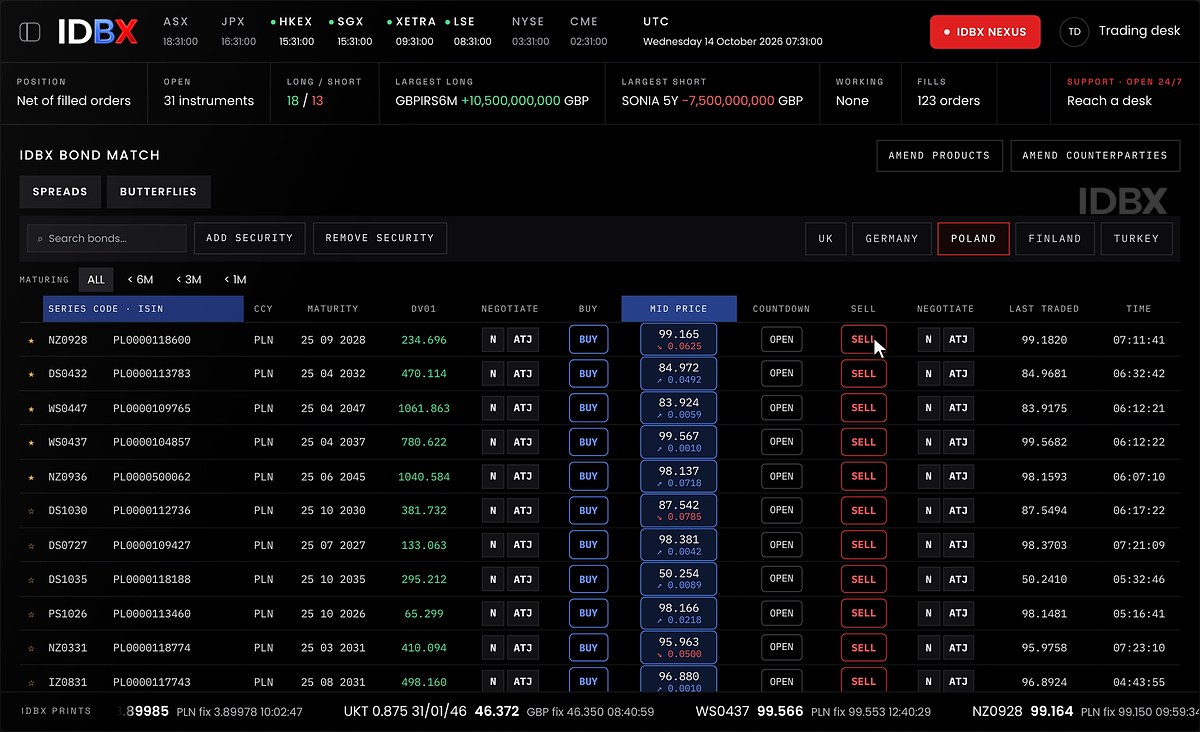This screenshot has height=732, width=1200.
Task: Select the Poland country tab
Action: point(973,239)
